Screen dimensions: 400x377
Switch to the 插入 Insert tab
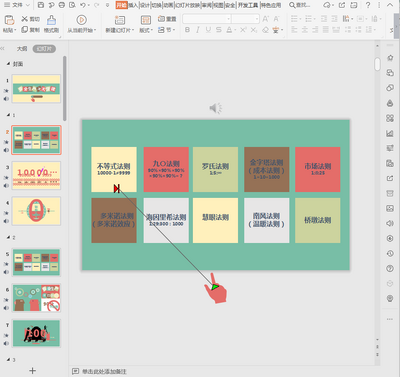[x=133, y=5]
